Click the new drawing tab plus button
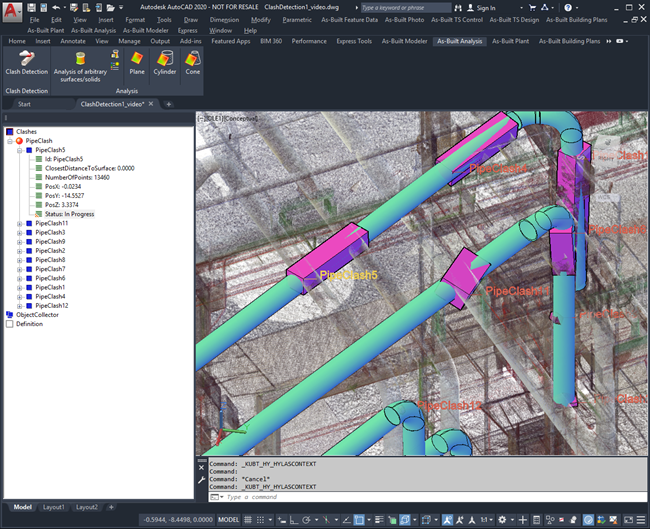 168,104
